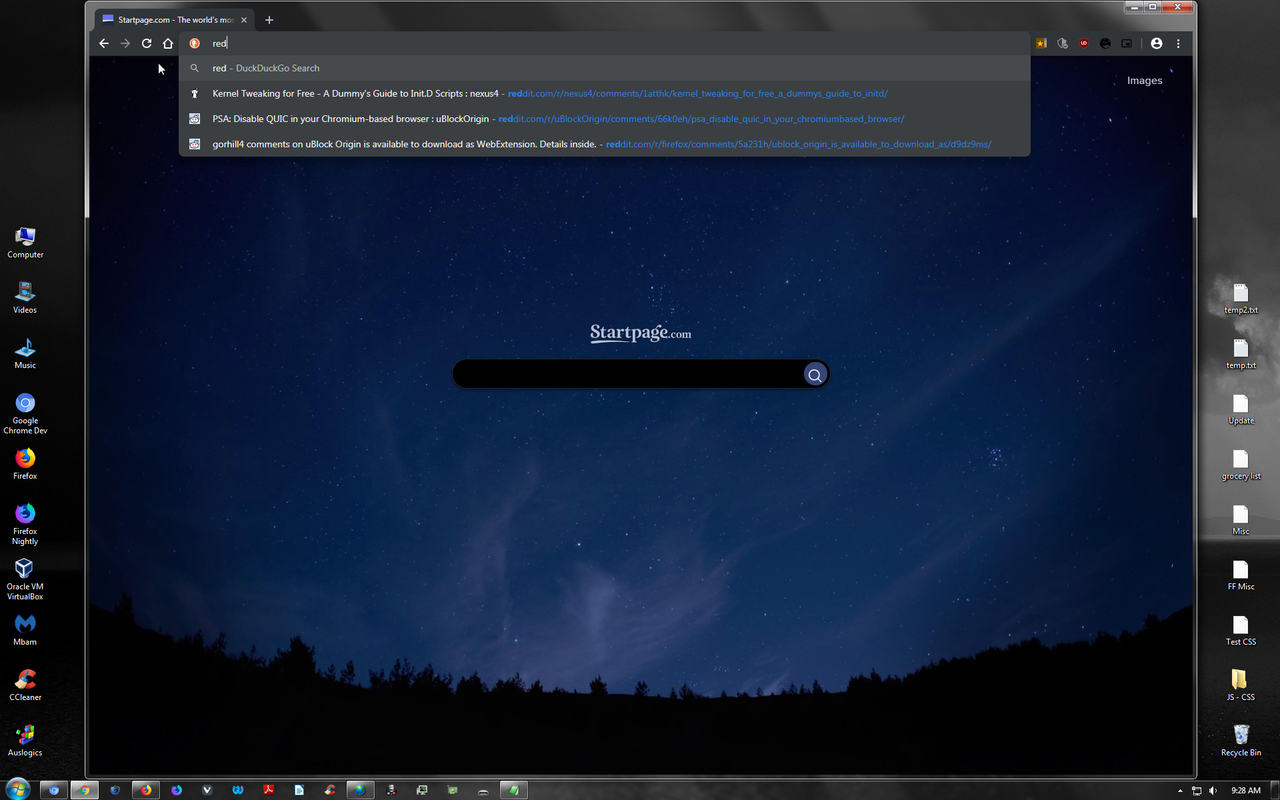Select the Update desktop file
The image size is (1280, 800).
point(1241,409)
